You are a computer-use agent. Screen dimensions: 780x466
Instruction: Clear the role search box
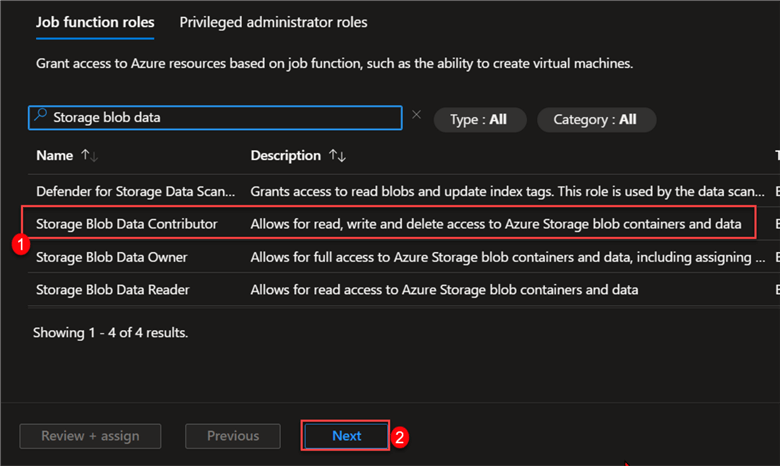coord(417,116)
